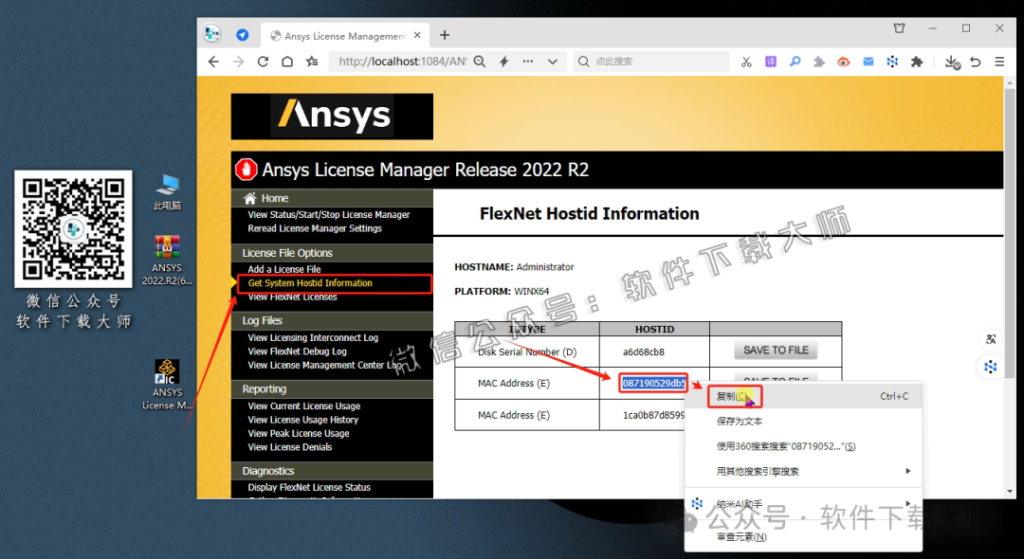
Task: Click the red stop status icon
Action: point(246,170)
